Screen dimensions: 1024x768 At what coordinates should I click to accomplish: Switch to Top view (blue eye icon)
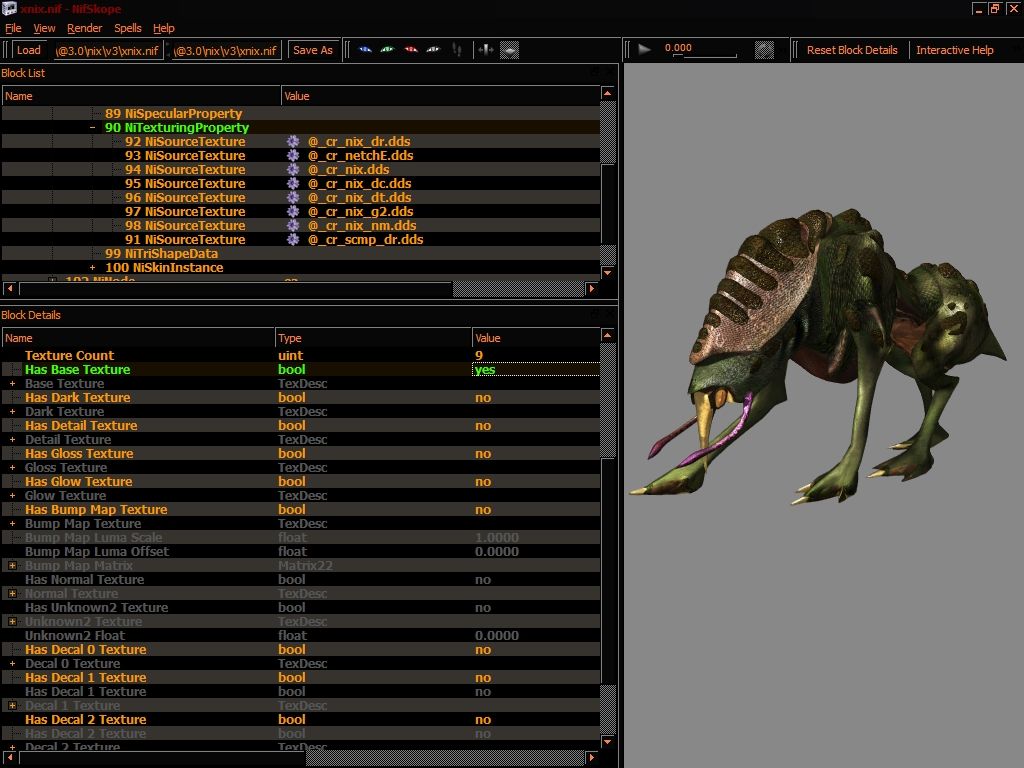(x=365, y=50)
